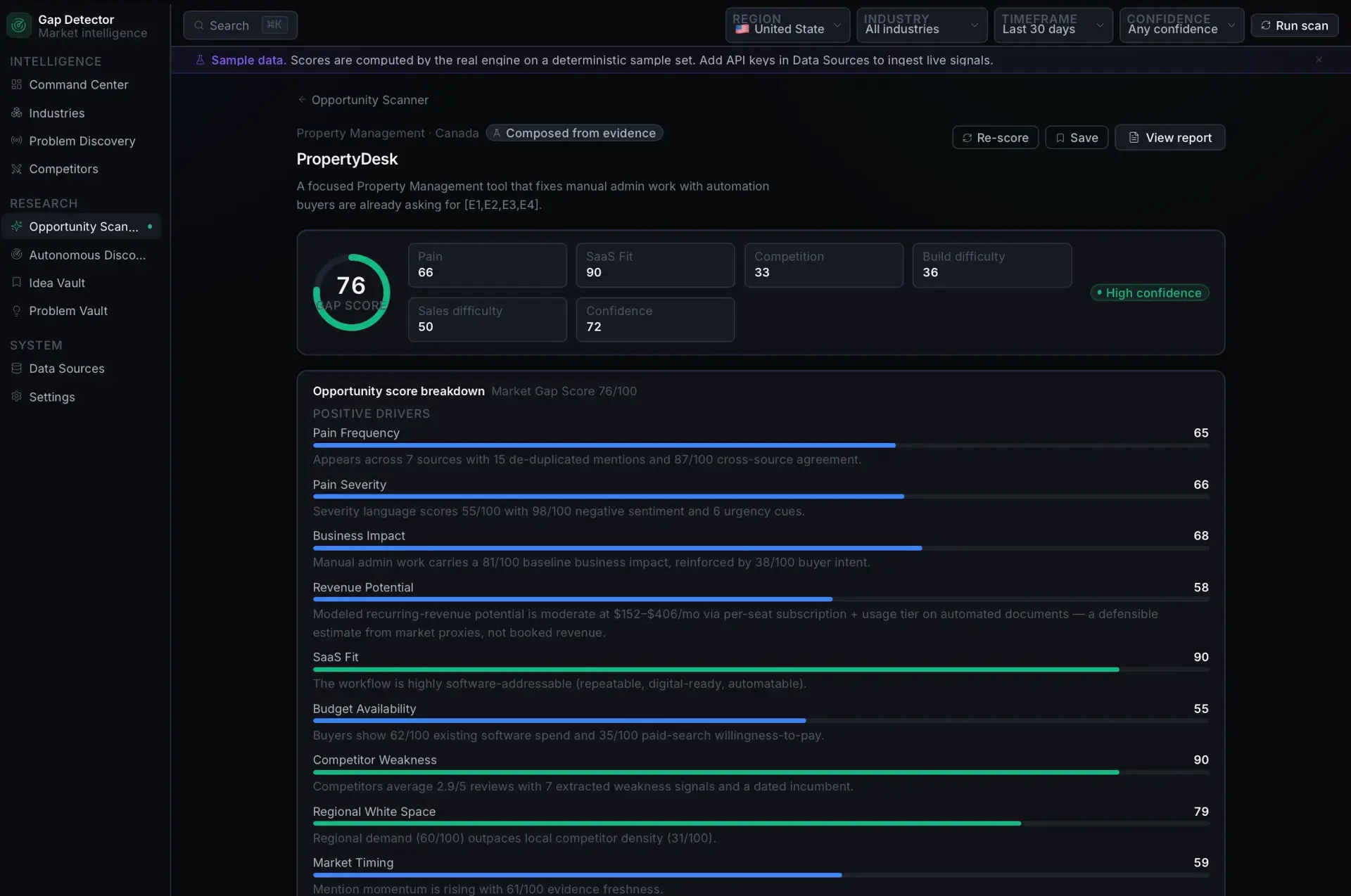Click the 76 Gap Score ring
The height and width of the screenshot is (896, 1351).
pyautogui.click(x=351, y=293)
